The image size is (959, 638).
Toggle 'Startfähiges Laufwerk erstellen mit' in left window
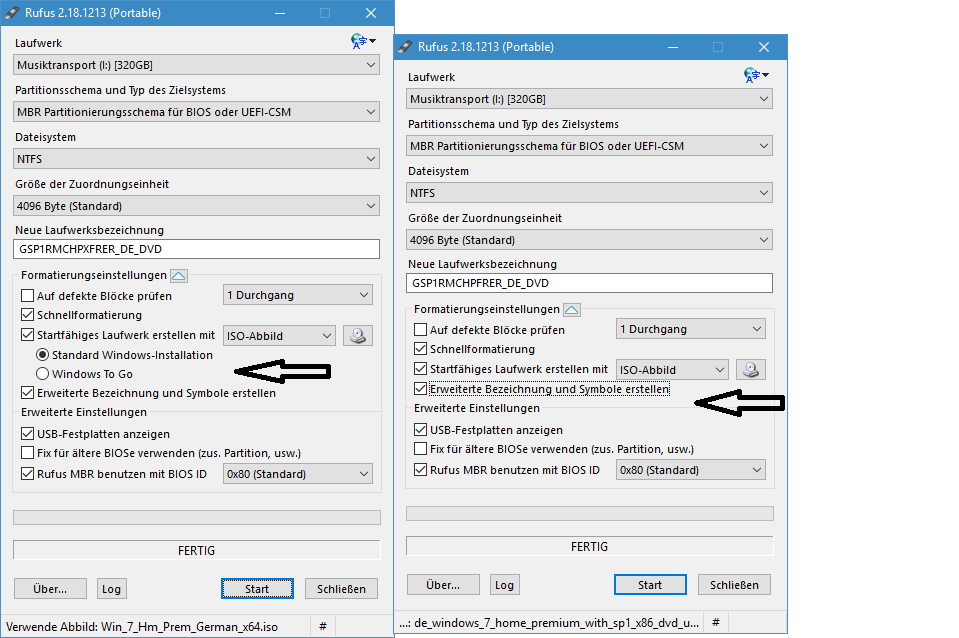tap(28, 335)
